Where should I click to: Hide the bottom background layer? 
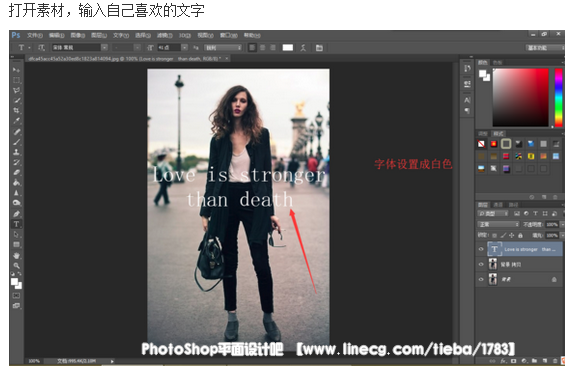click(481, 279)
